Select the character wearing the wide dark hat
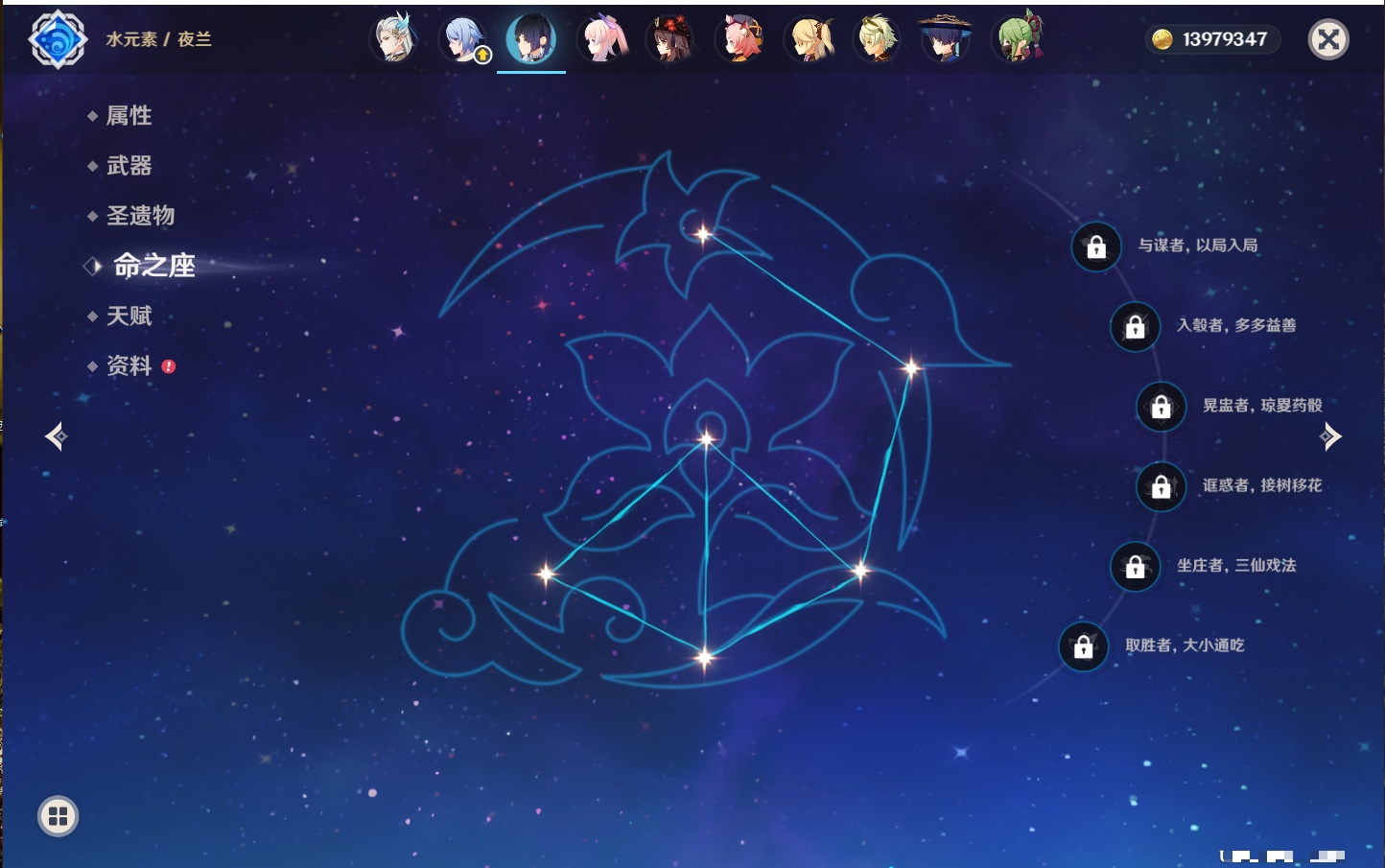This screenshot has width=1385, height=868. pyautogui.click(x=946, y=38)
